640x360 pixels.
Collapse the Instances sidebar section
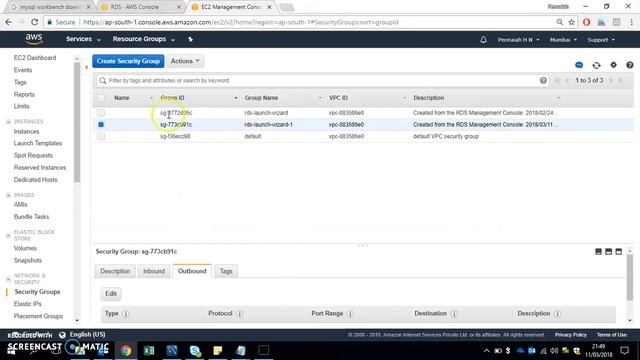[x=8, y=122]
